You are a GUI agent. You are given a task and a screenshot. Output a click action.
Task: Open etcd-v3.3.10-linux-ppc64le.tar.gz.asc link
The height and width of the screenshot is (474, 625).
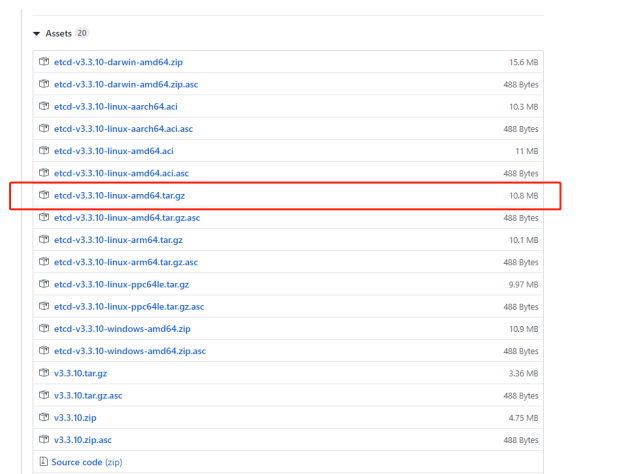coord(129,307)
